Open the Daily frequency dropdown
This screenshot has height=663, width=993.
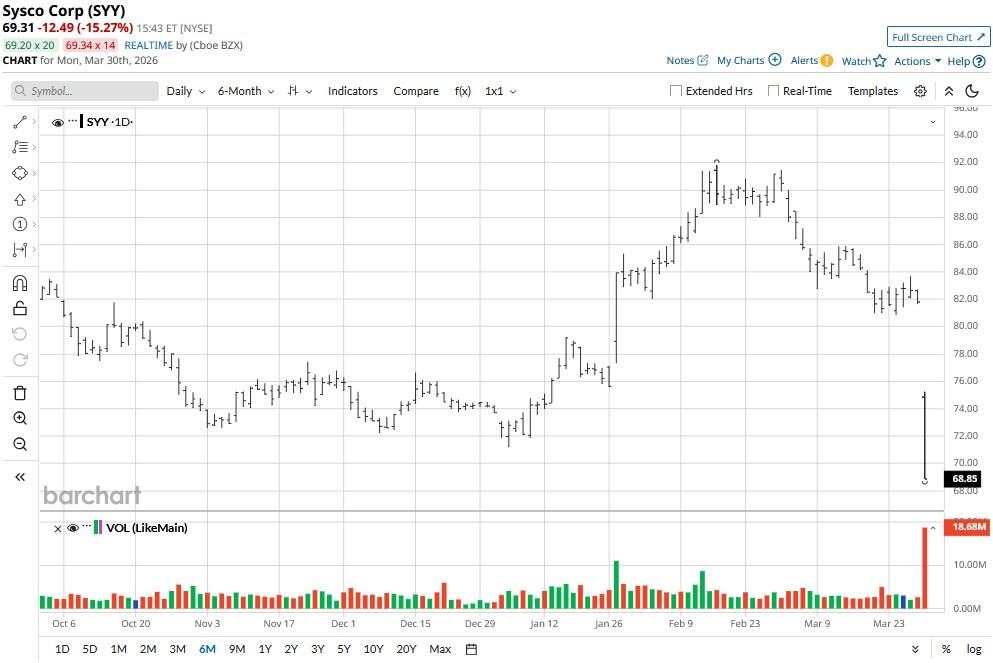[186, 91]
